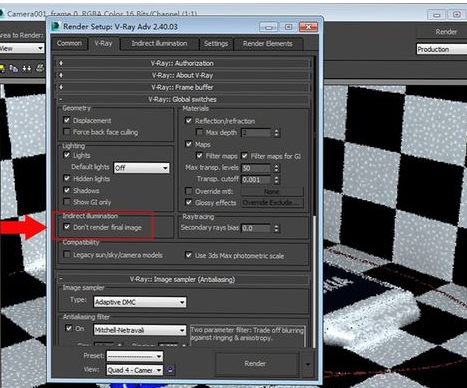Screen dimensions: 467x388
Task: Enable the Max depth checkbox
Action: point(199,132)
